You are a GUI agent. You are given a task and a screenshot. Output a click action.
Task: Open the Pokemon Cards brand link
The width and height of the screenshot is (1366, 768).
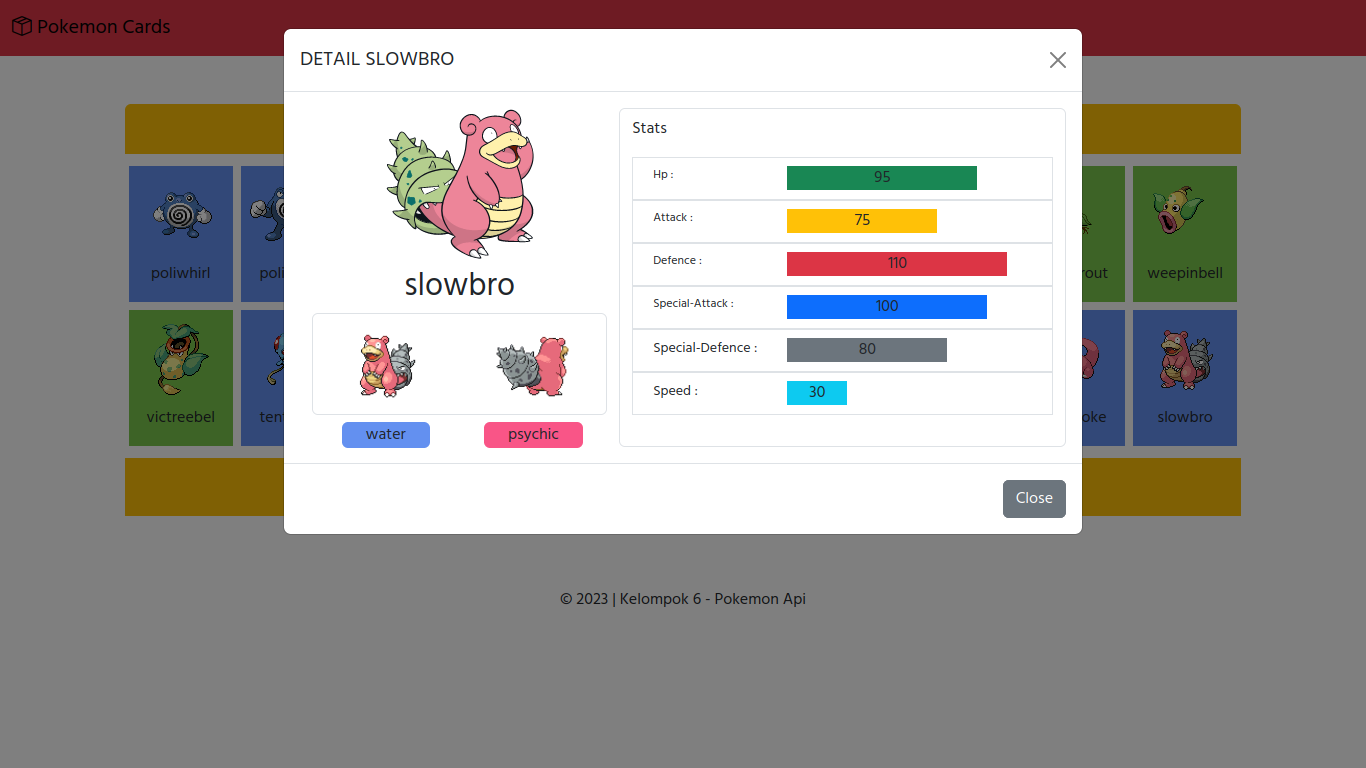click(x=91, y=27)
